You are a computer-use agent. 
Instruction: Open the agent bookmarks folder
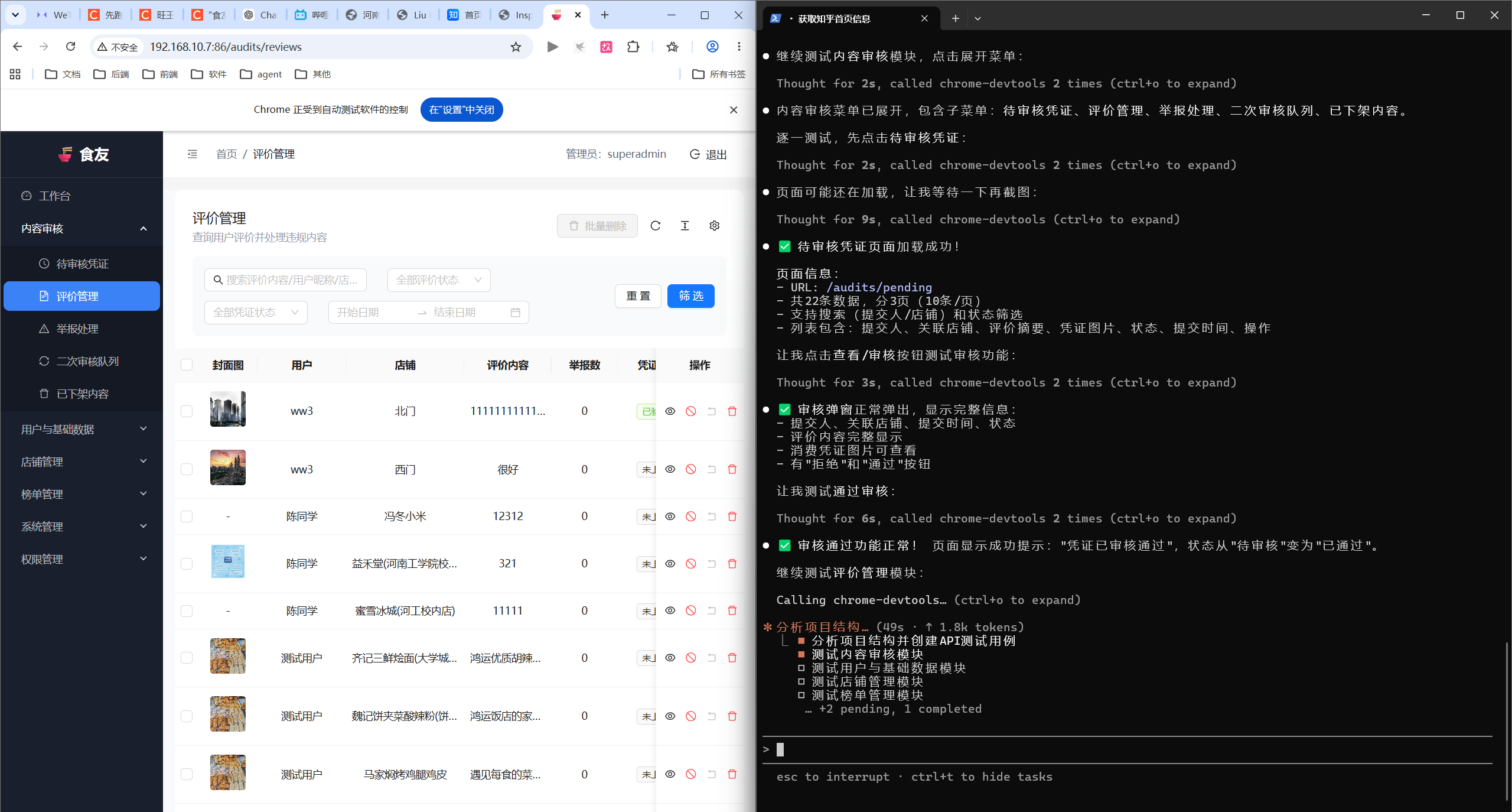[261, 74]
